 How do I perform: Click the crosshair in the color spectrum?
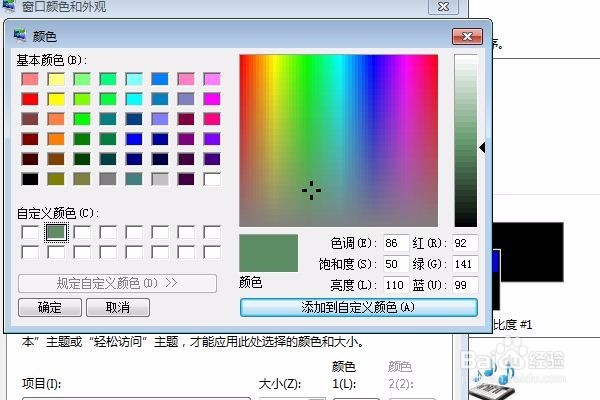[311, 190]
